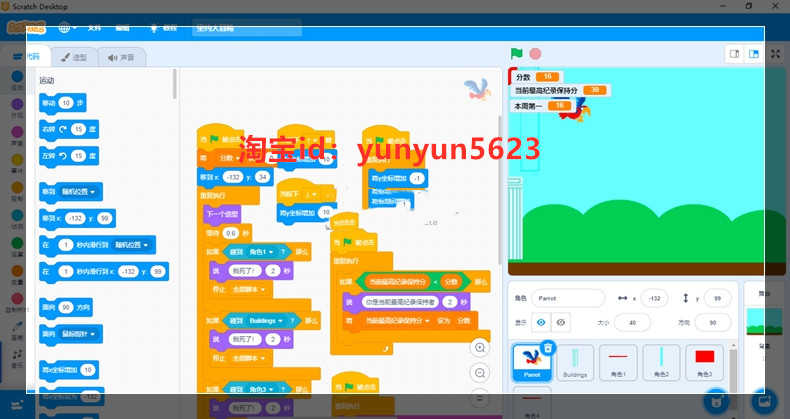
Task: Click the move 10 steps block
Action: 62,103
